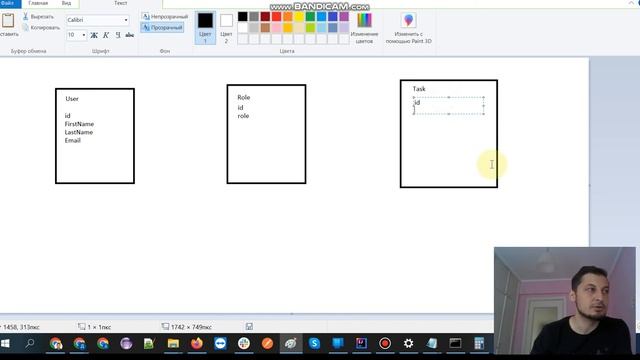Image resolution: width=640 pixels, height=360 pixels.
Task: Click the canvas size icon in status bar
Action: pyautogui.click(x=165, y=327)
